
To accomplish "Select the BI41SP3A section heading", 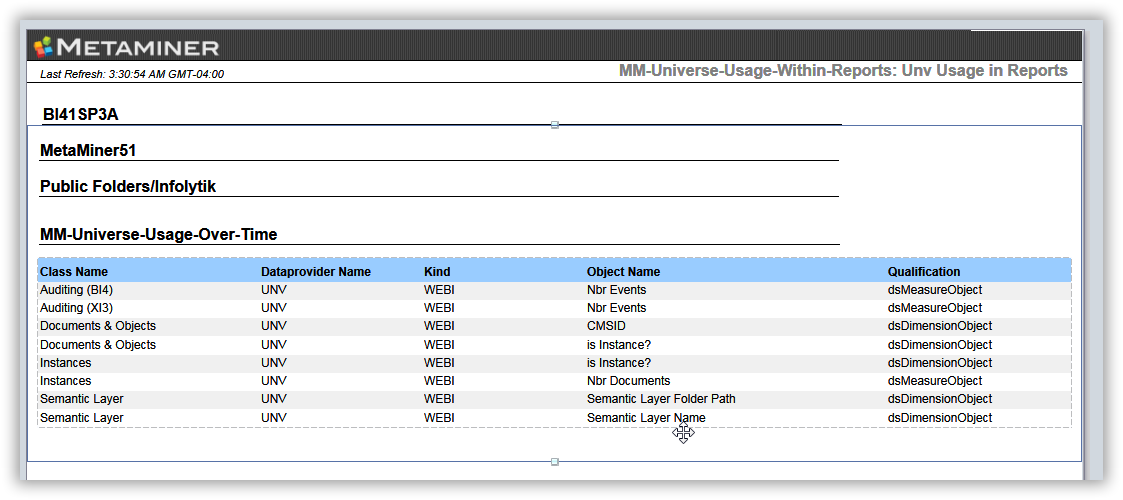I will tap(80, 115).
